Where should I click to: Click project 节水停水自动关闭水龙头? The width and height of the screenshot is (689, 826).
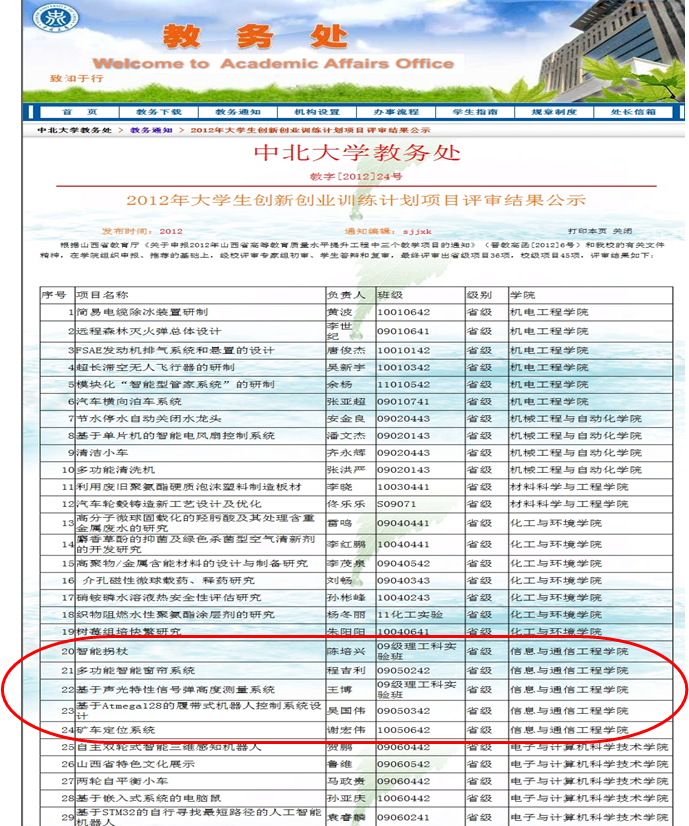click(x=149, y=419)
